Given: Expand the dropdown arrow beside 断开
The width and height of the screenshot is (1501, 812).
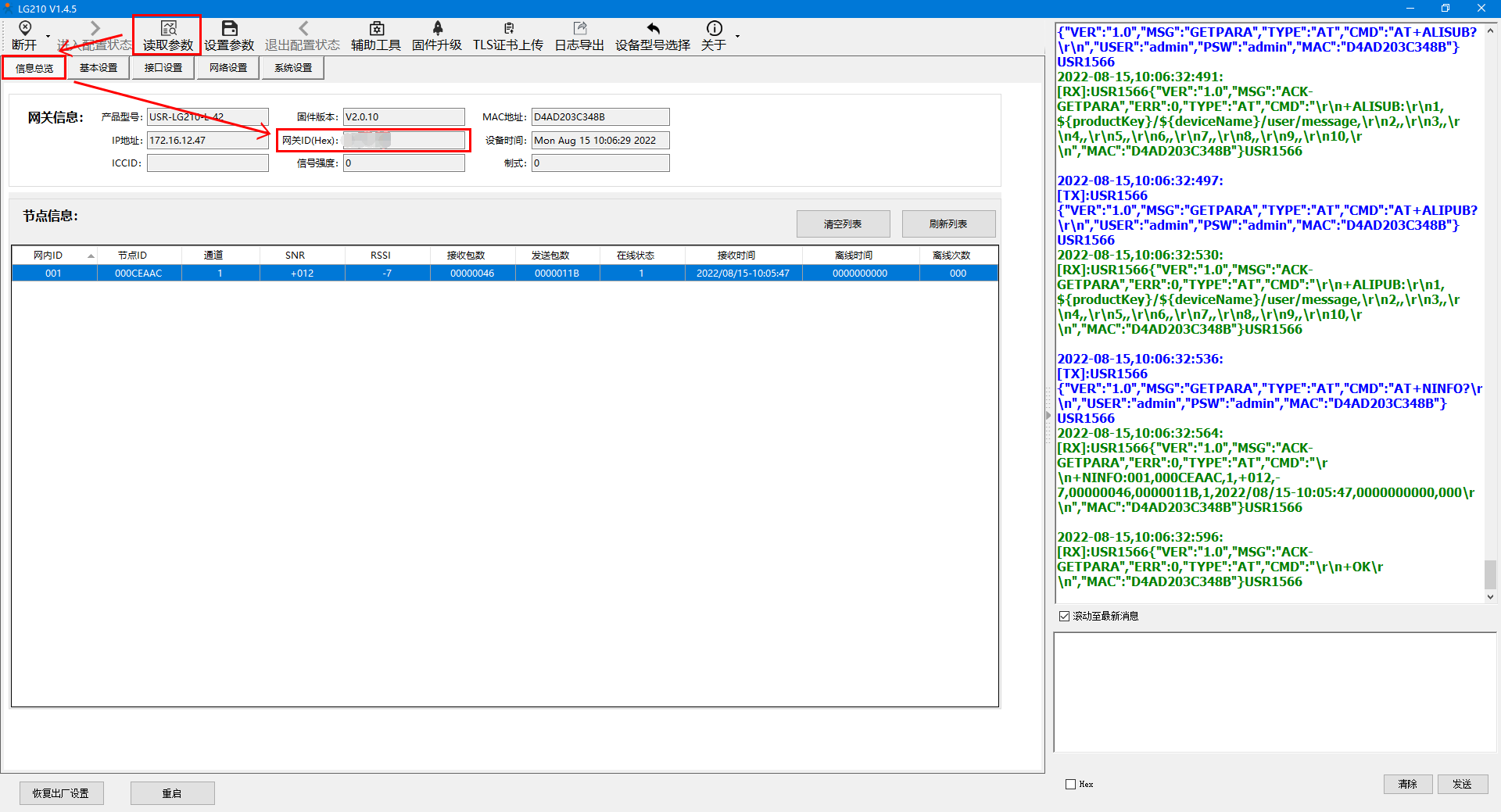Looking at the screenshot, I should coord(48,37).
